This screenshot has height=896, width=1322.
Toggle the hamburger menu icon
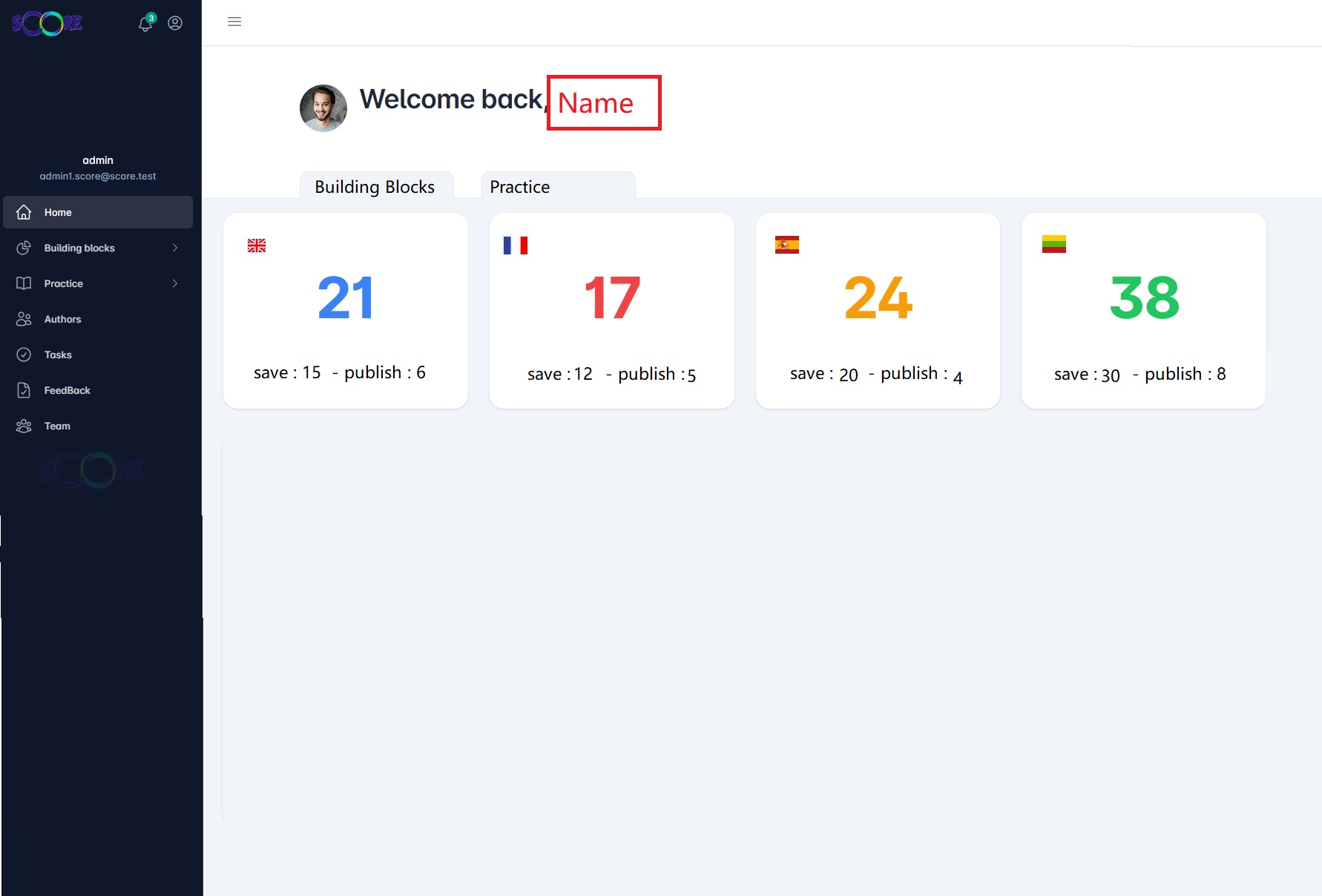coord(234,22)
